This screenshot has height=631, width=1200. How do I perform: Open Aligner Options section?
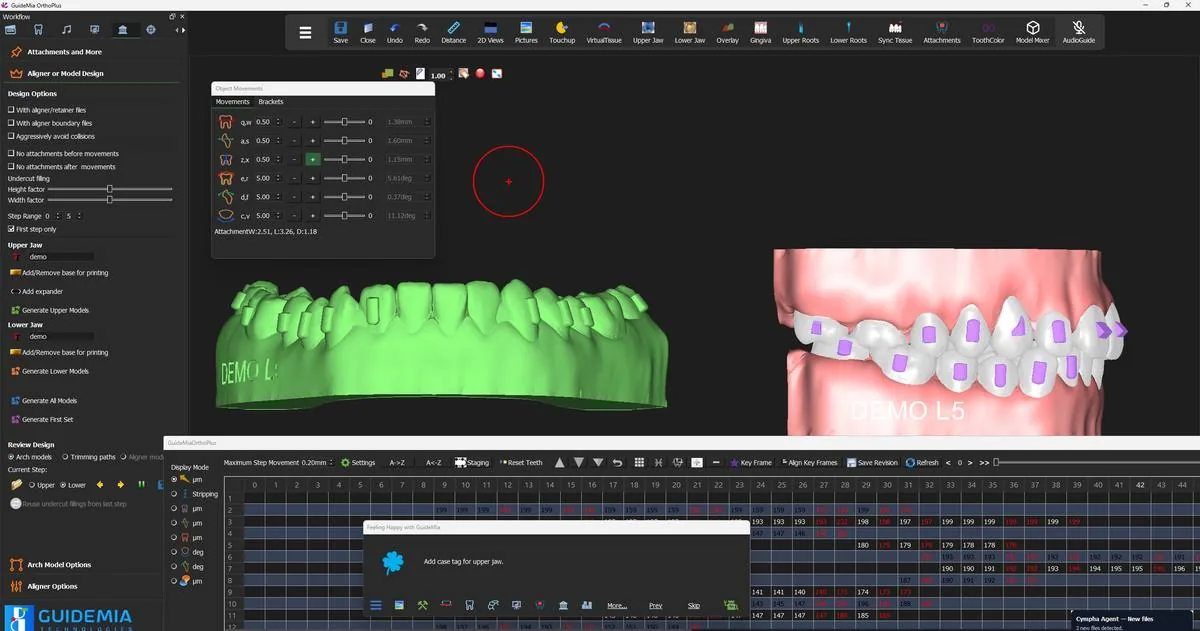point(52,586)
